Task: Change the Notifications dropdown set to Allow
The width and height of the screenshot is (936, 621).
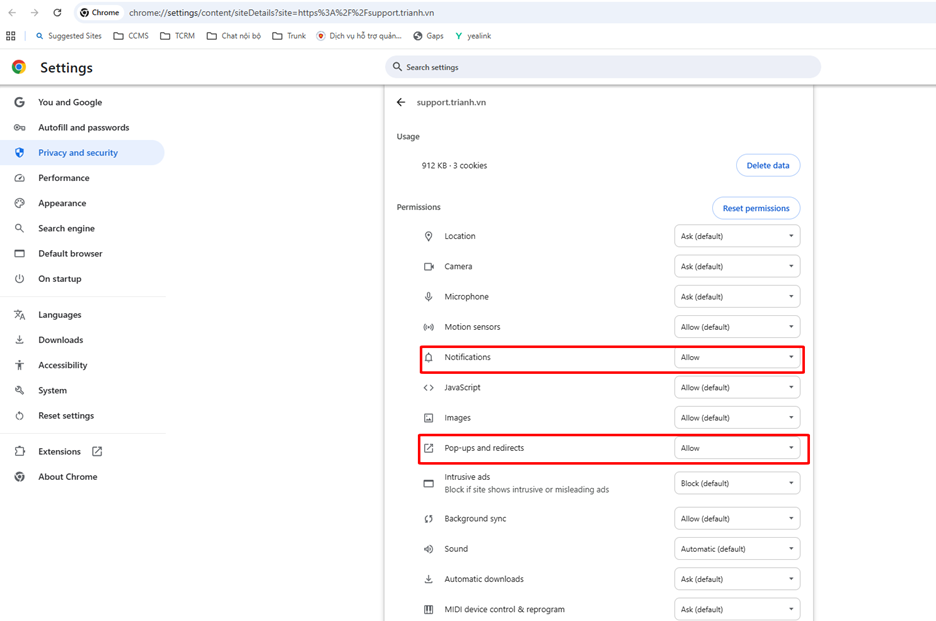Action: pyautogui.click(x=737, y=357)
